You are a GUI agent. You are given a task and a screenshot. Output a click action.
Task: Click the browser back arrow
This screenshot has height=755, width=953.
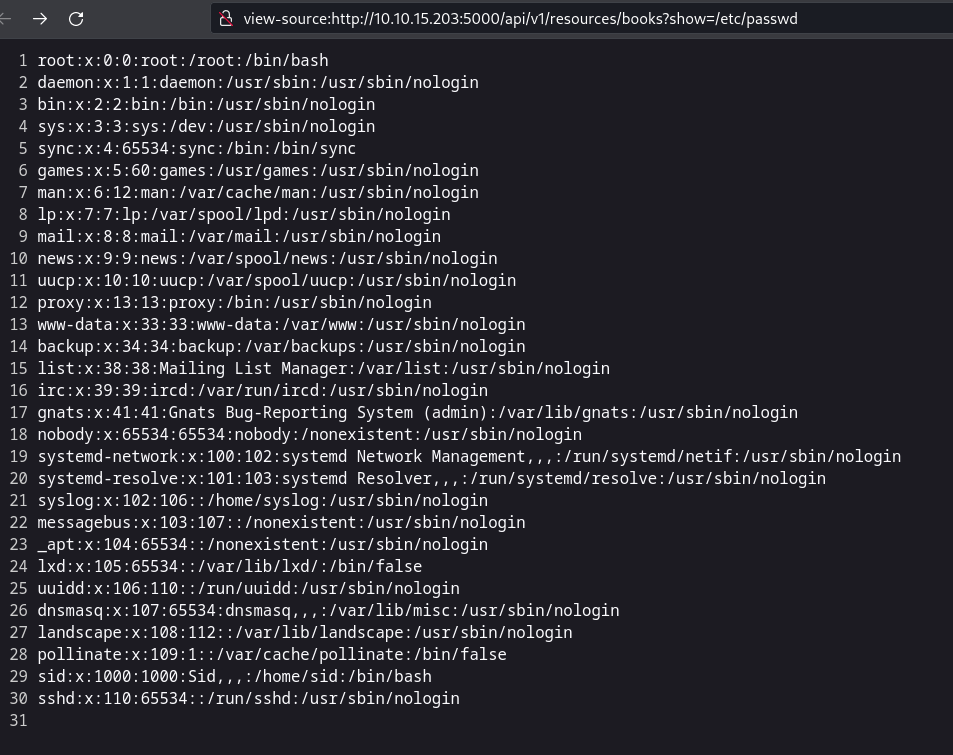click(x=5, y=18)
